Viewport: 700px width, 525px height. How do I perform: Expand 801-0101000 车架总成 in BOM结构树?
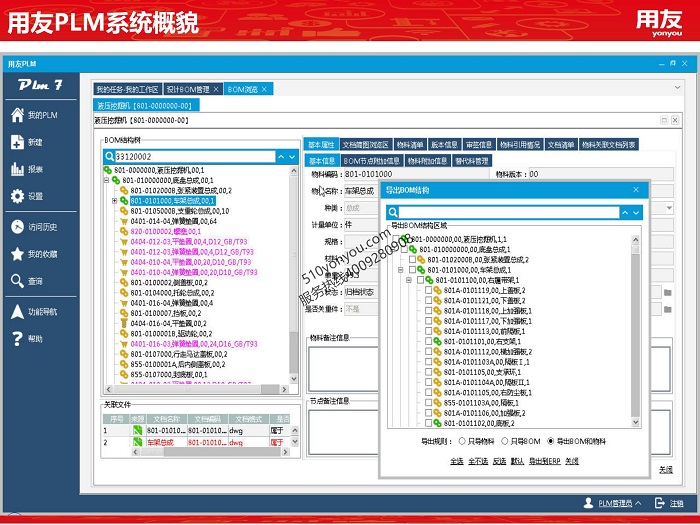coord(115,201)
